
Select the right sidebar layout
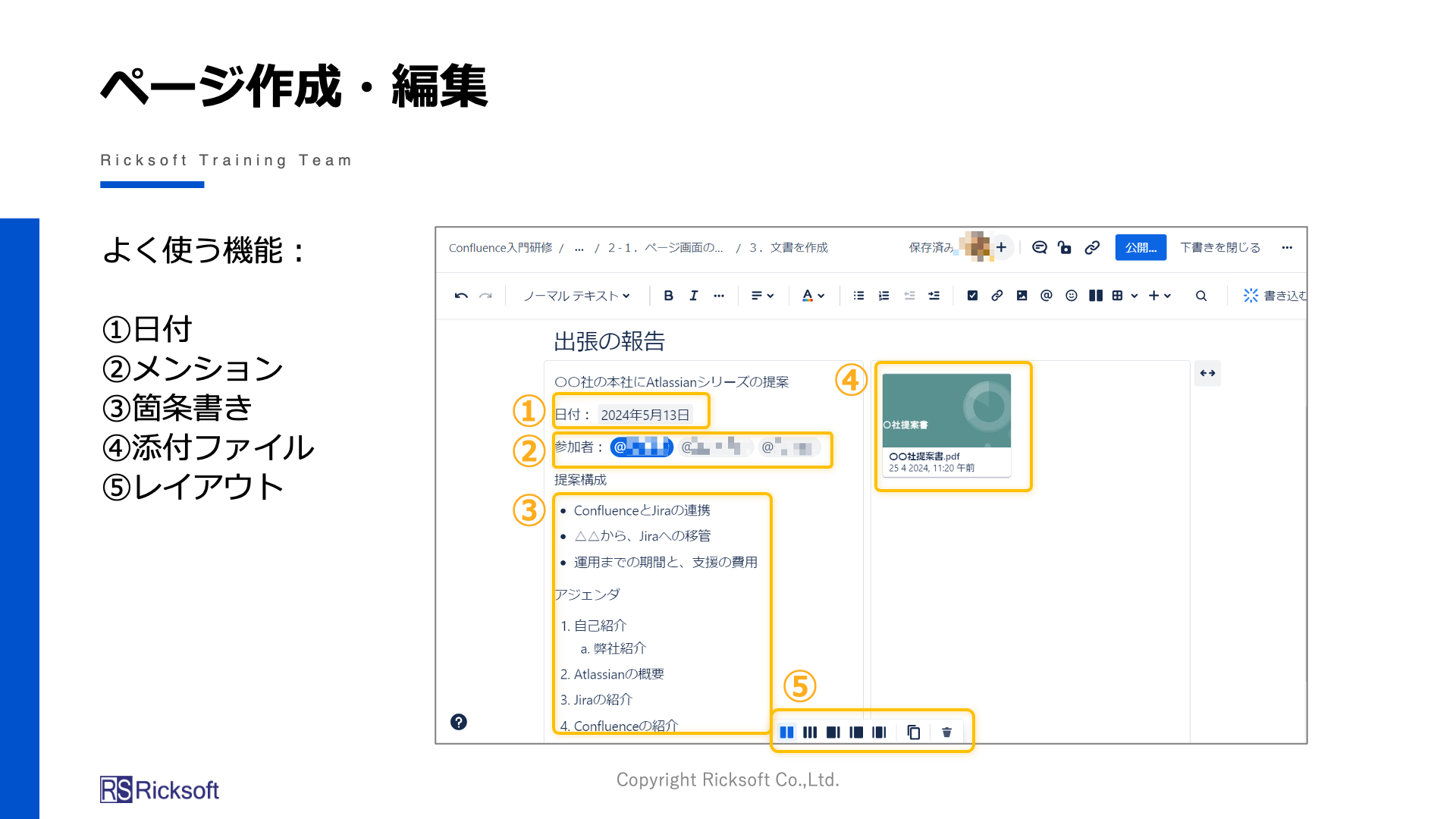pos(833,733)
